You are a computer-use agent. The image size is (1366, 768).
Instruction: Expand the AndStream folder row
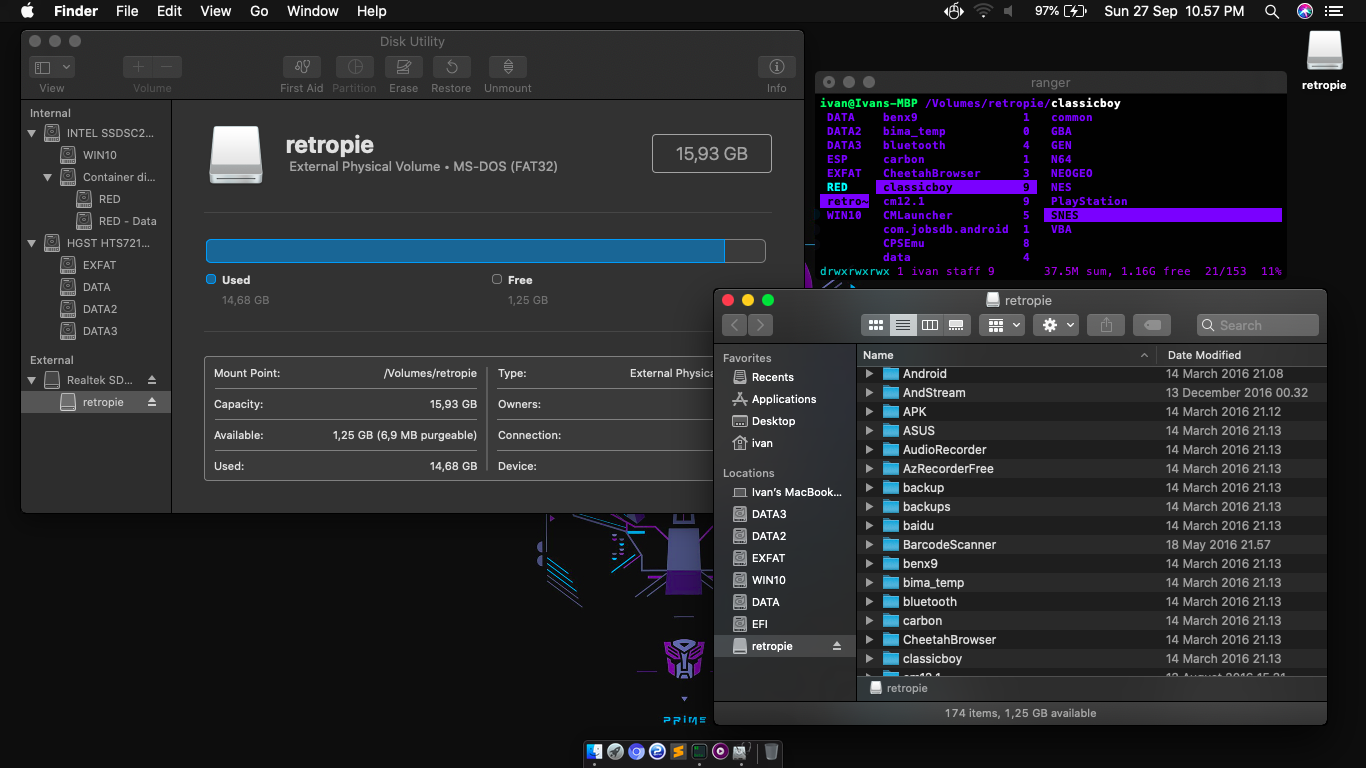tap(869, 393)
